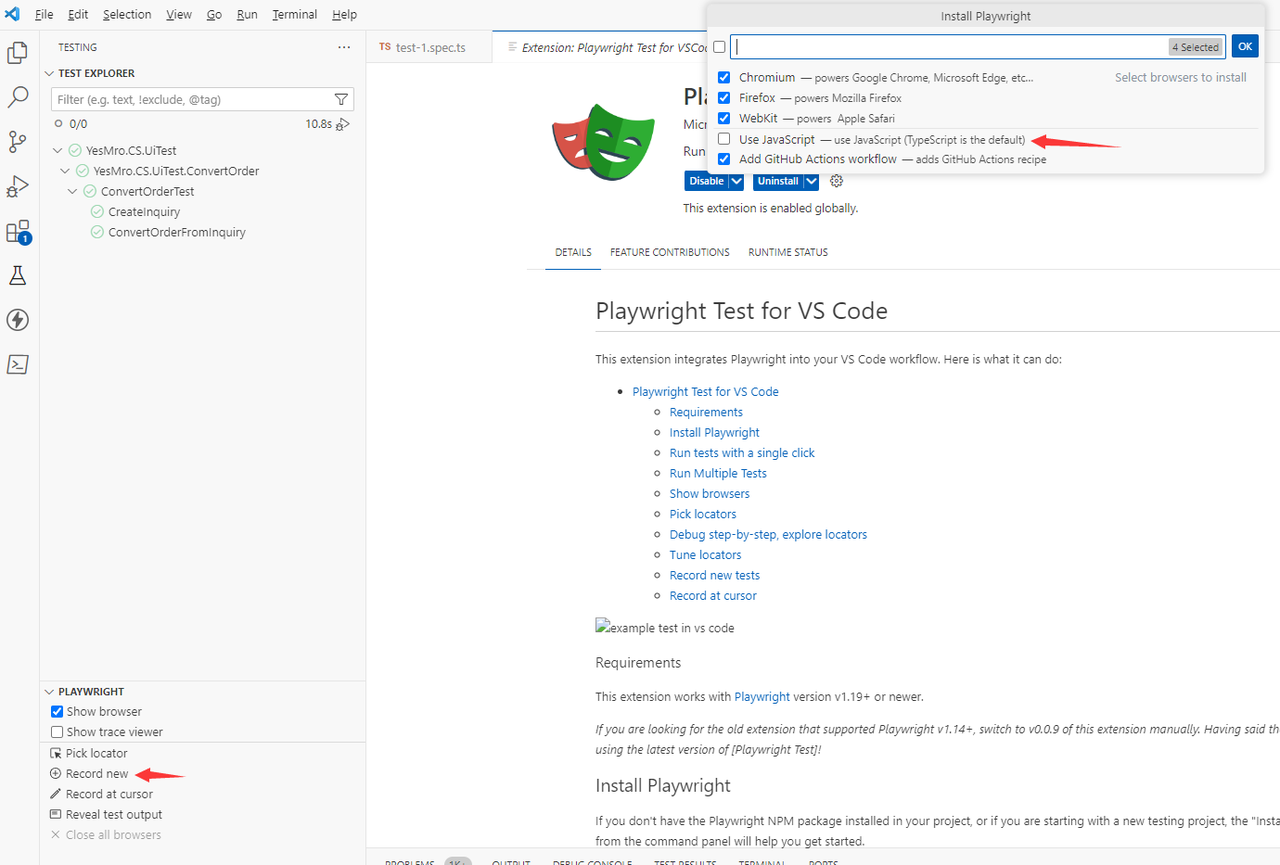Open the Tune locators link

[705, 555]
